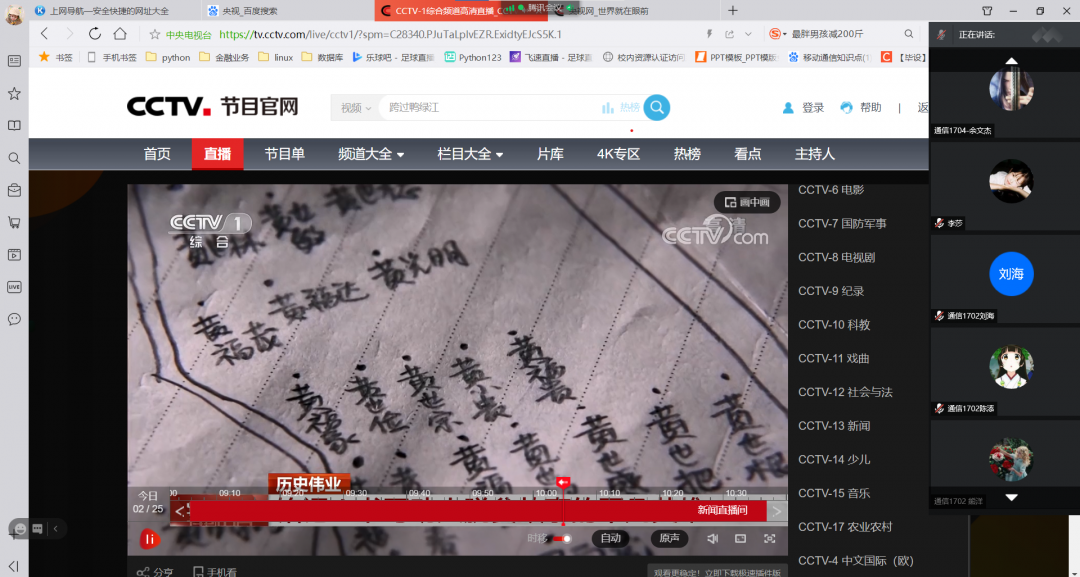
Task: Mute the video with the volume icon
Action: (x=712, y=539)
